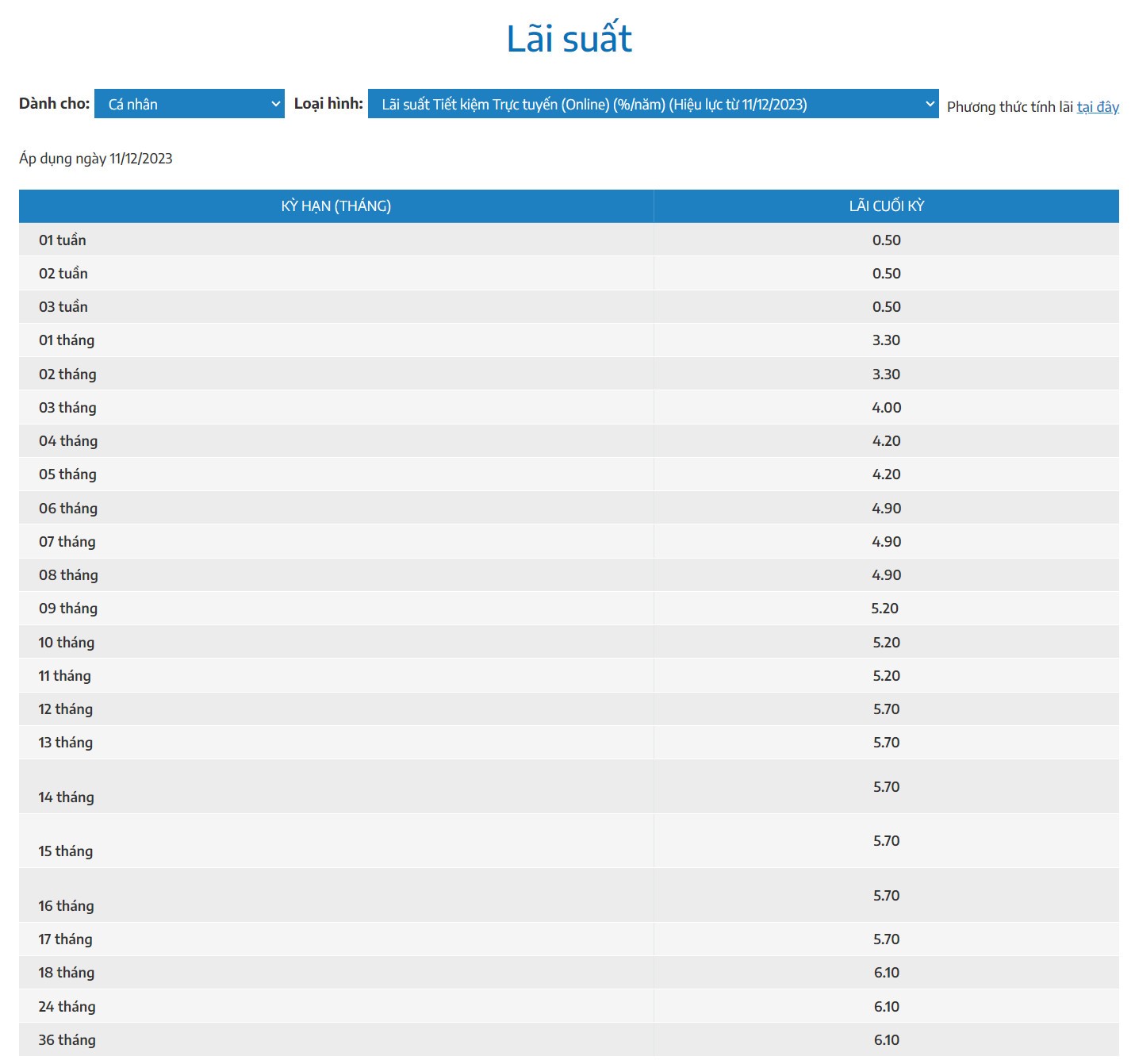Image resolution: width=1135 pixels, height=1064 pixels.
Task: Click the 5.70 rate for 14 tháng
Action: click(x=886, y=787)
